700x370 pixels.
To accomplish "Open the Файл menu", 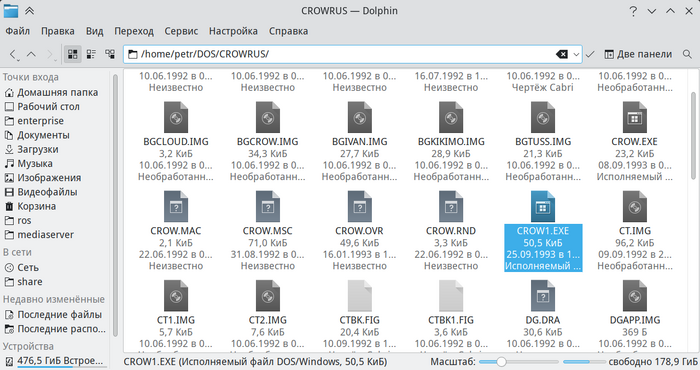I will pos(17,31).
